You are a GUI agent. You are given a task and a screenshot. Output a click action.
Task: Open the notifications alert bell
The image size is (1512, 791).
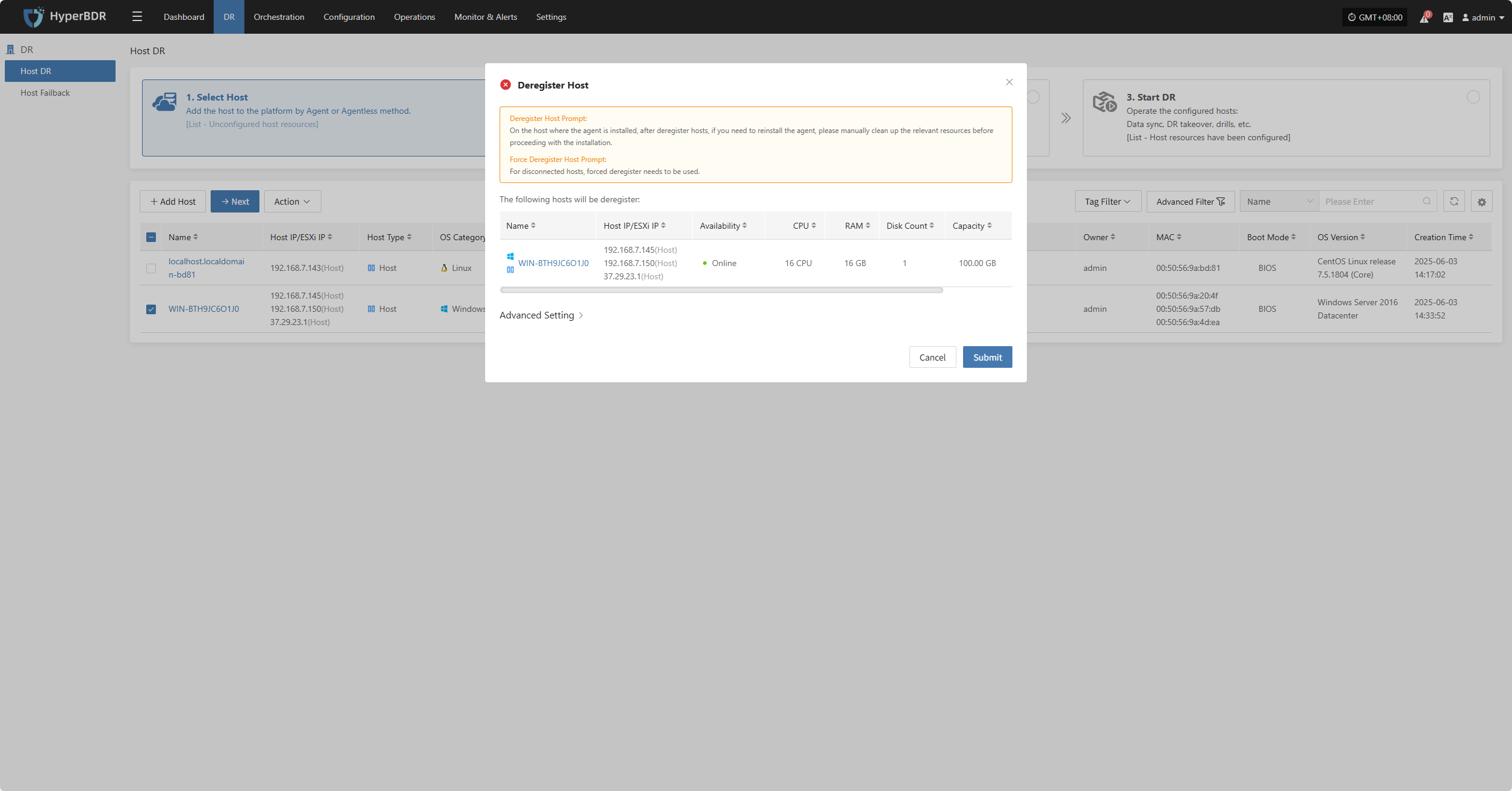1424,17
